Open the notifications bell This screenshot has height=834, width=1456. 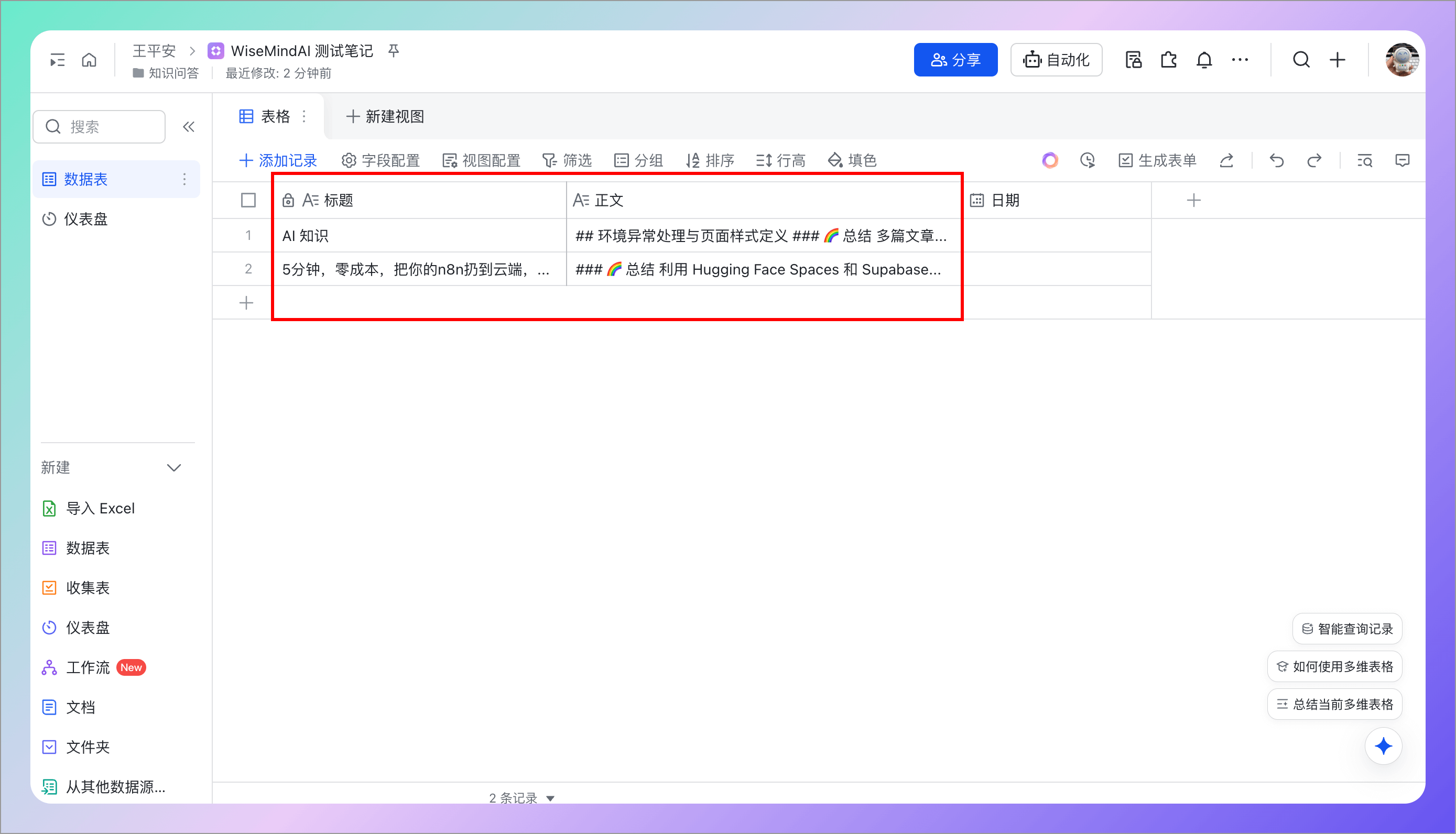point(1204,60)
